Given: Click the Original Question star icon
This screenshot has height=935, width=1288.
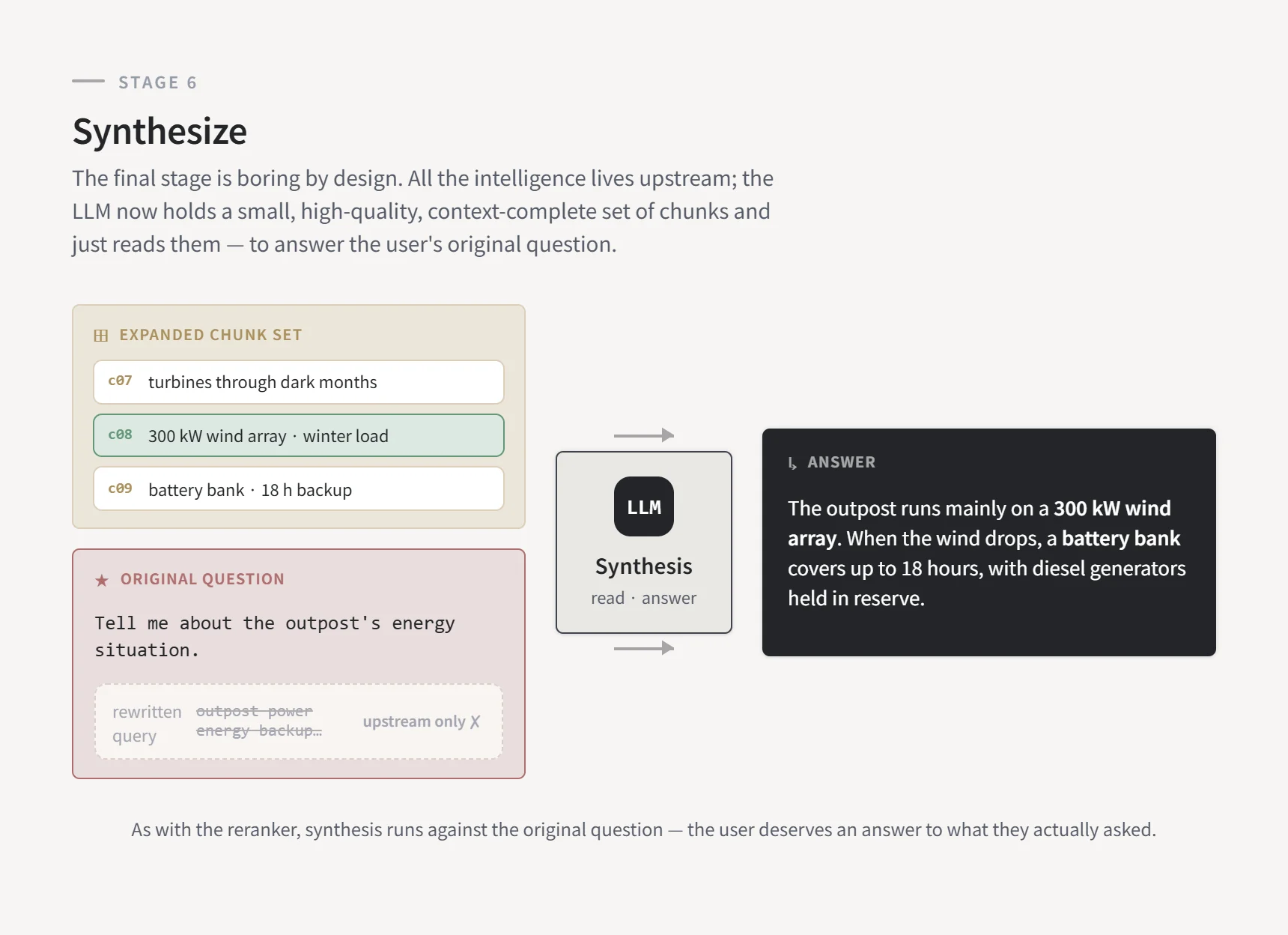Looking at the screenshot, I should pyautogui.click(x=102, y=580).
